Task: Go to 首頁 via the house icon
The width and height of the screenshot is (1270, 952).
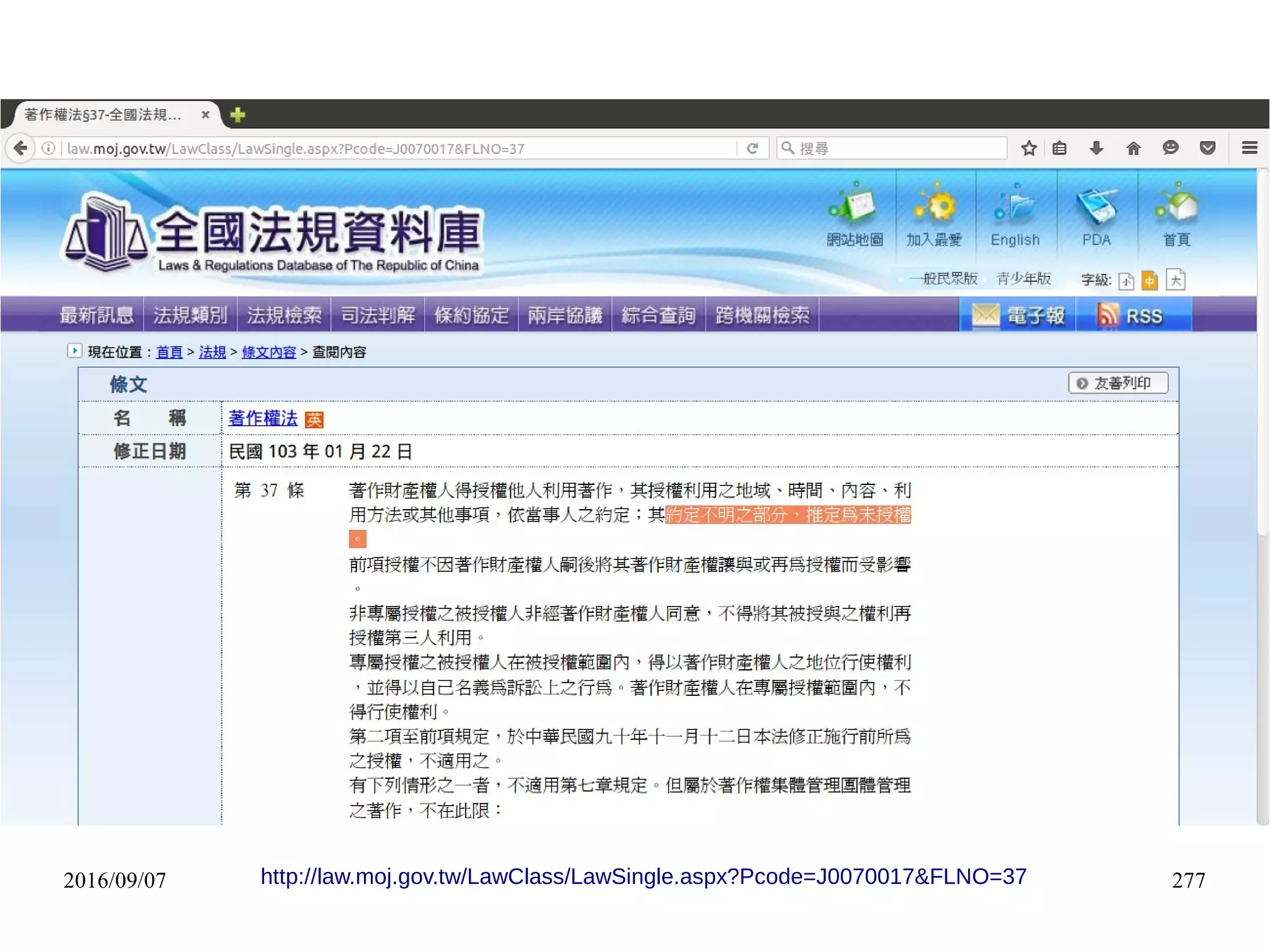Action: [x=1176, y=215]
